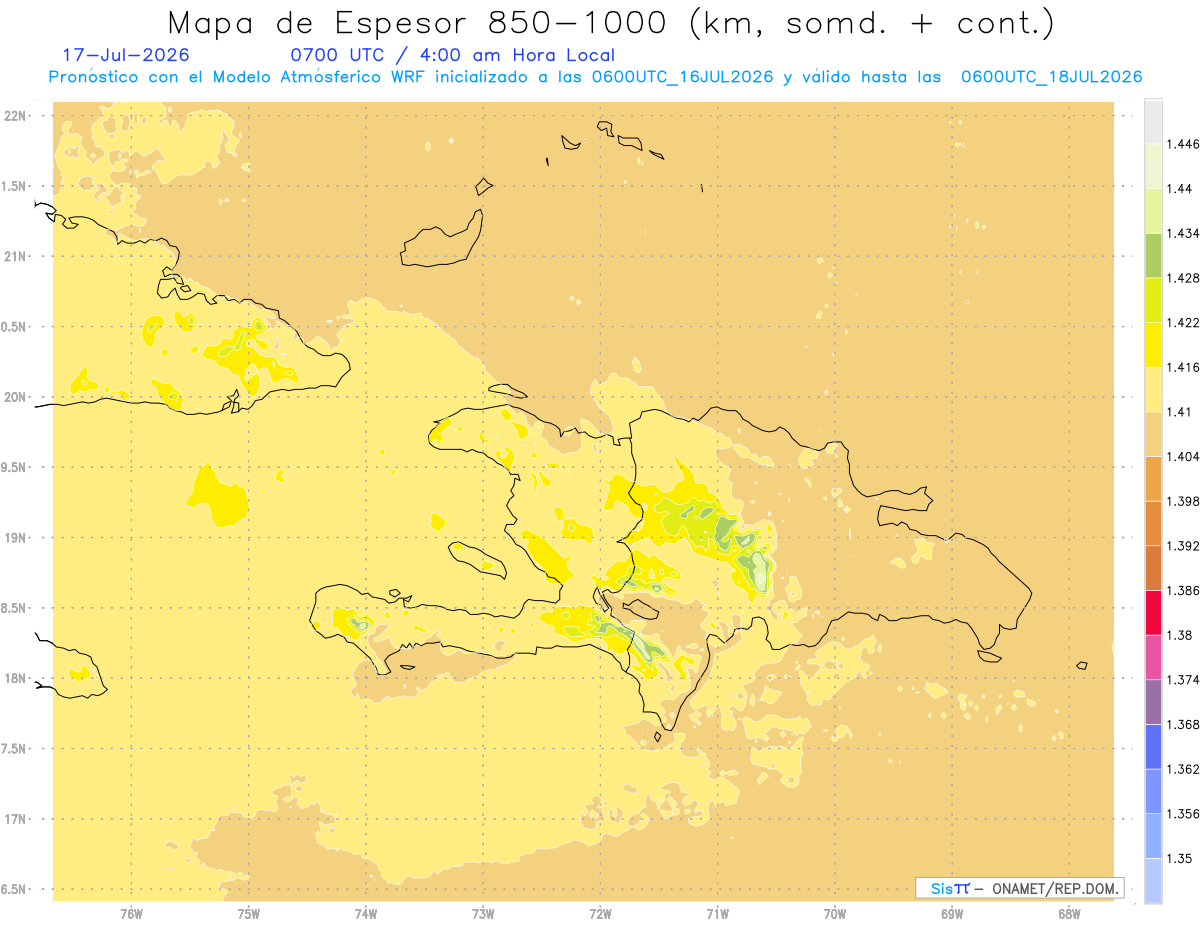Click the "0700 UTC / 4:00 am Hora Local" time text
This screenshot has width=1200, height=927.
(452, 55)
